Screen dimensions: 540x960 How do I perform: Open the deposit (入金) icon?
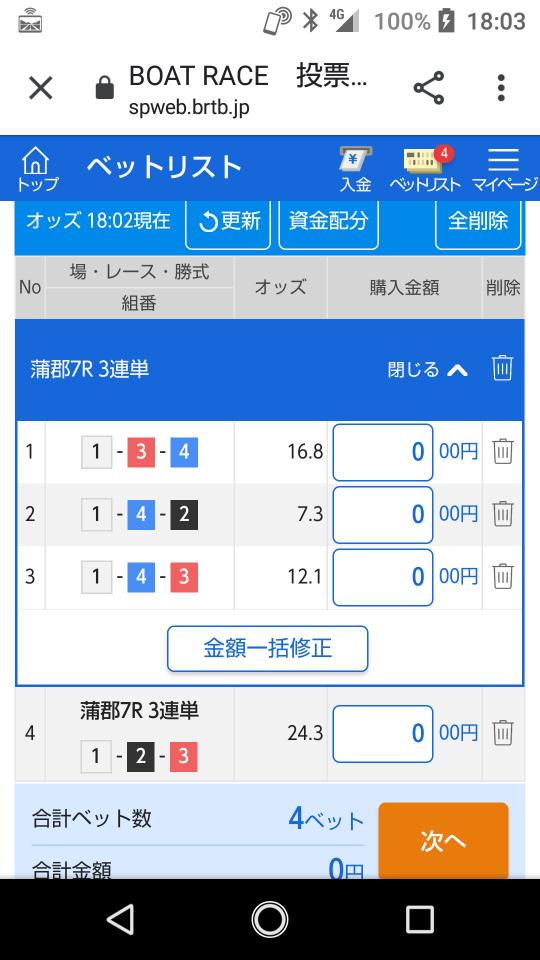click(x=356, y=169)
